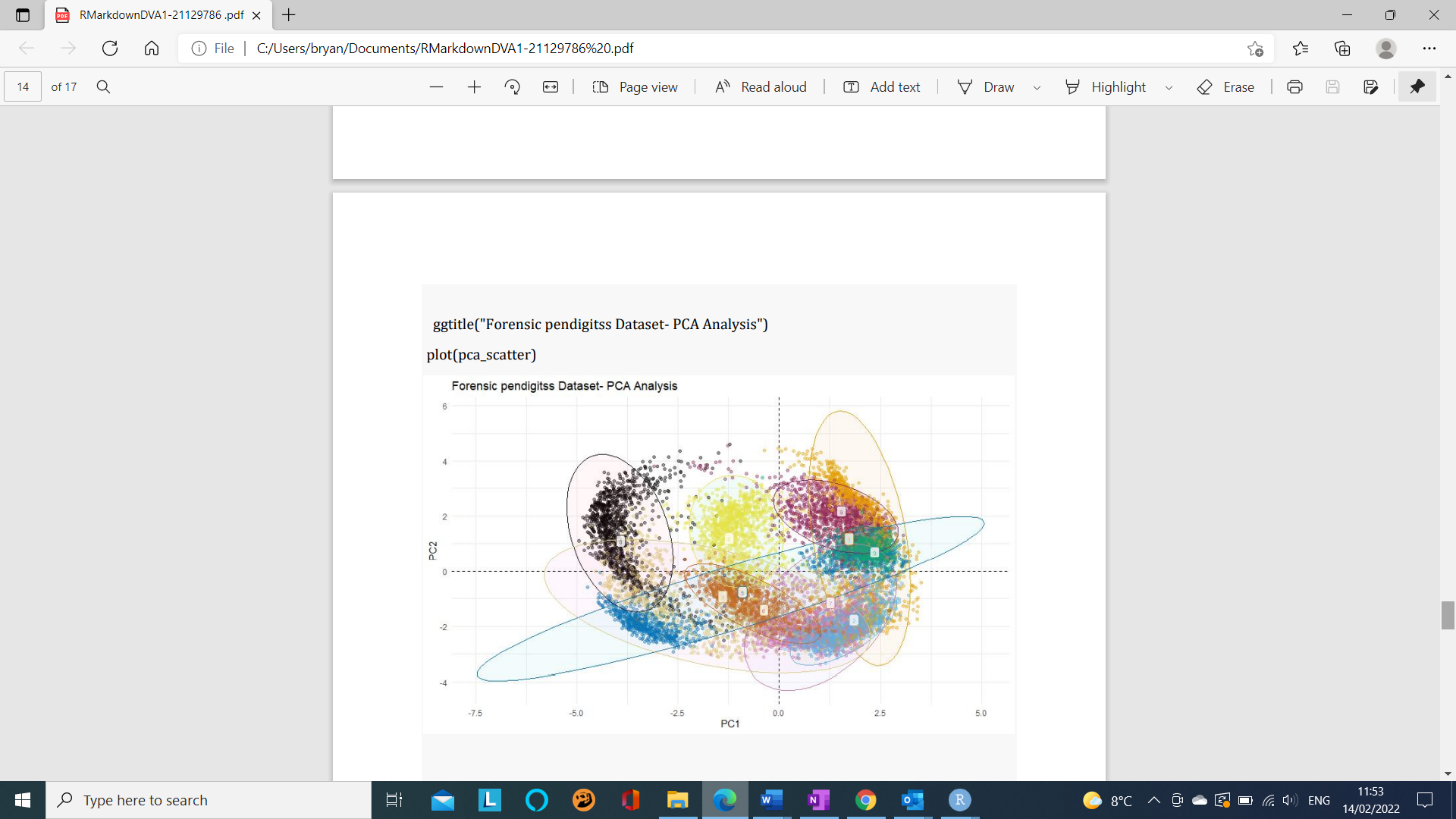Image resolution: width=1456 pixels, height=819 pixels.
Task: Select the Read aloud tool
Action: (761, 86)
